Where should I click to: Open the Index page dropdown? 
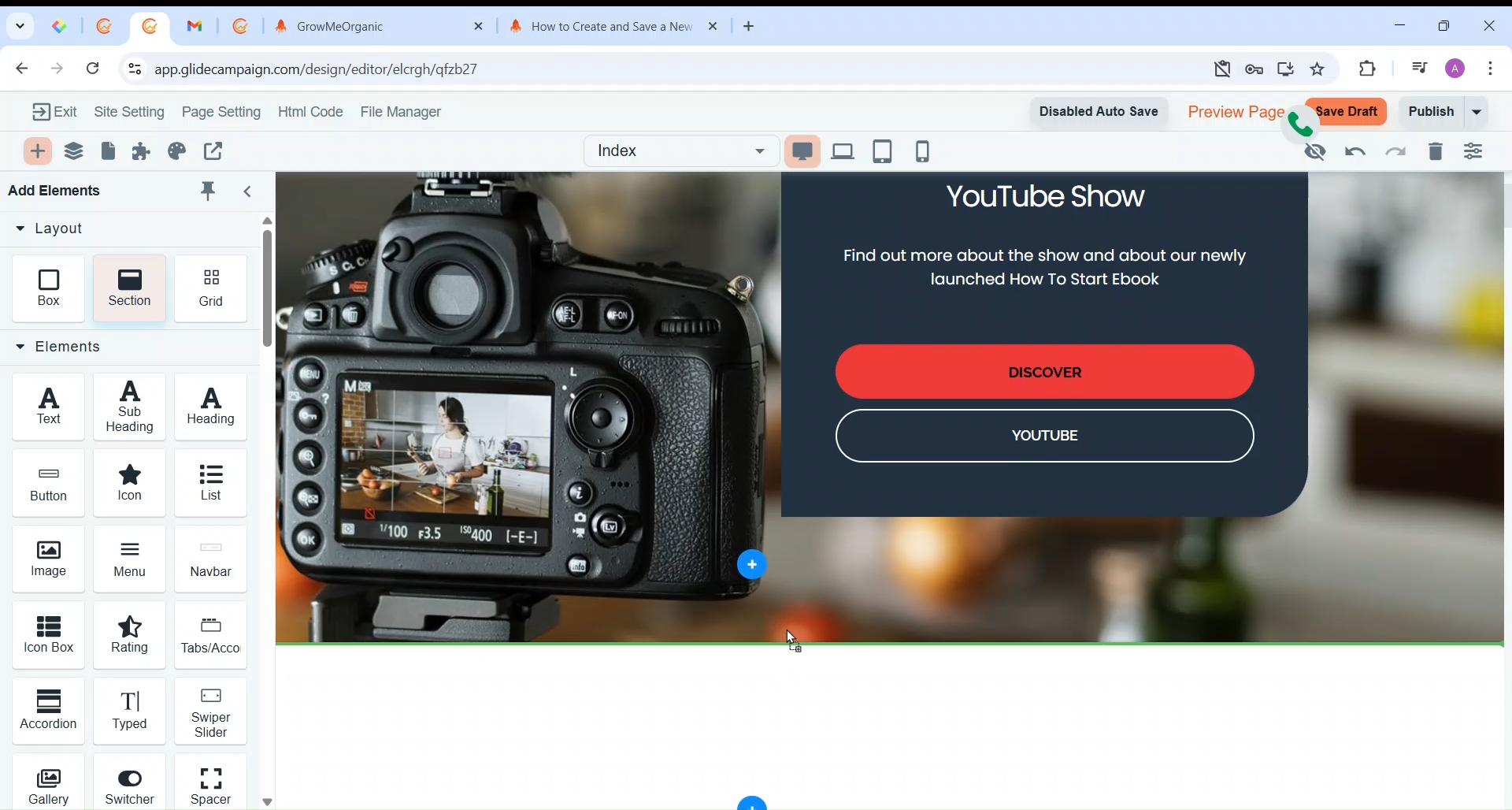681,151
